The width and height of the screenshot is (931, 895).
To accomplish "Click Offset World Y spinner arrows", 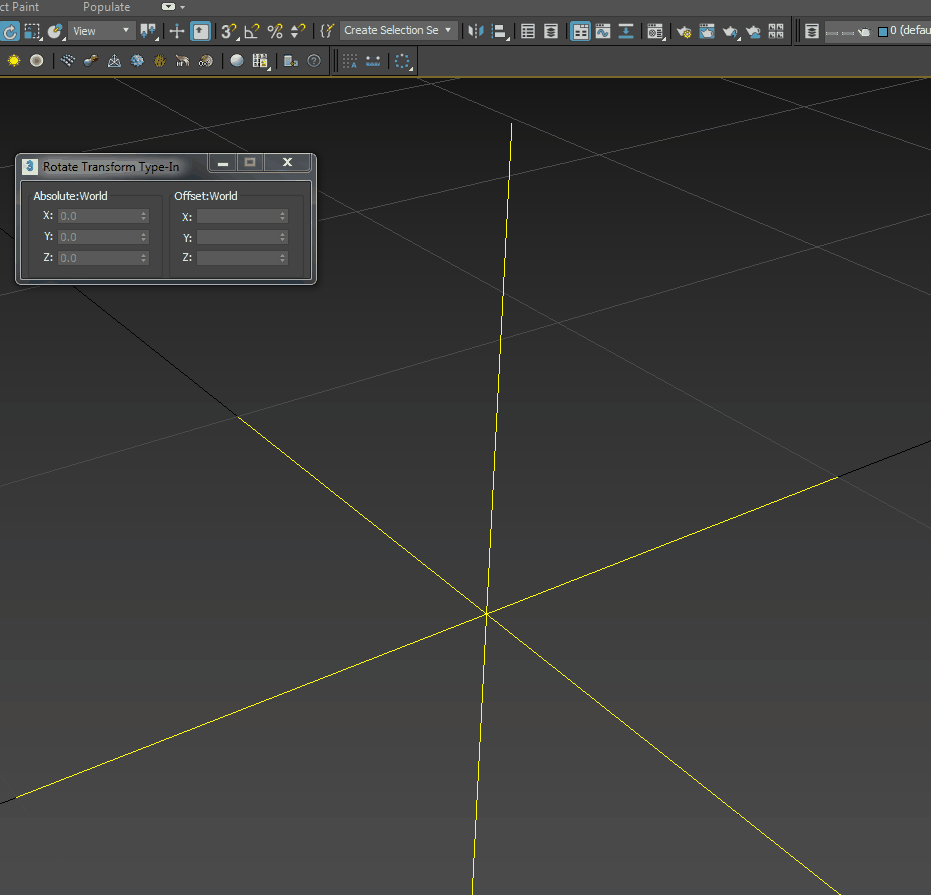I will pyautogui.click(x=283, y=237).
